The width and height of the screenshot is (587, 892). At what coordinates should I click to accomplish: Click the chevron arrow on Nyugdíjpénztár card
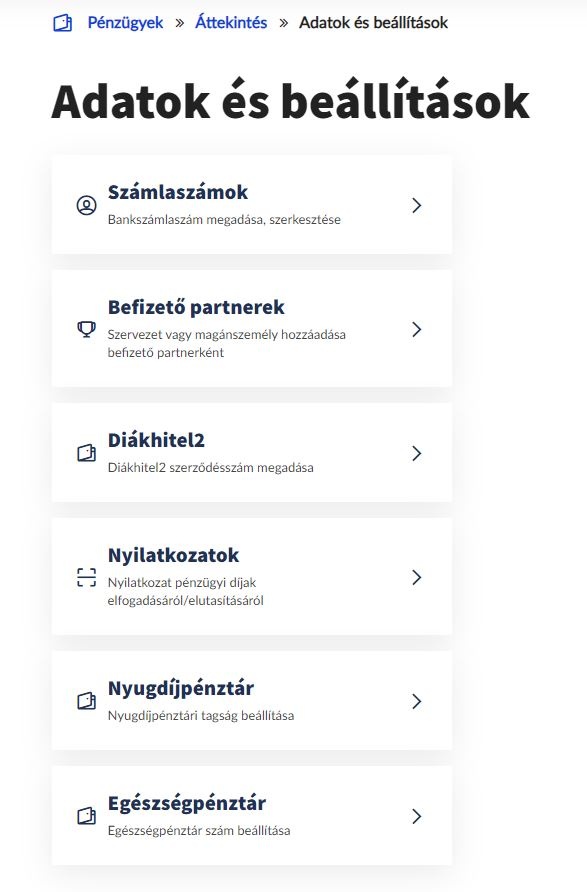pyautogui.click(x=416, y=701)
